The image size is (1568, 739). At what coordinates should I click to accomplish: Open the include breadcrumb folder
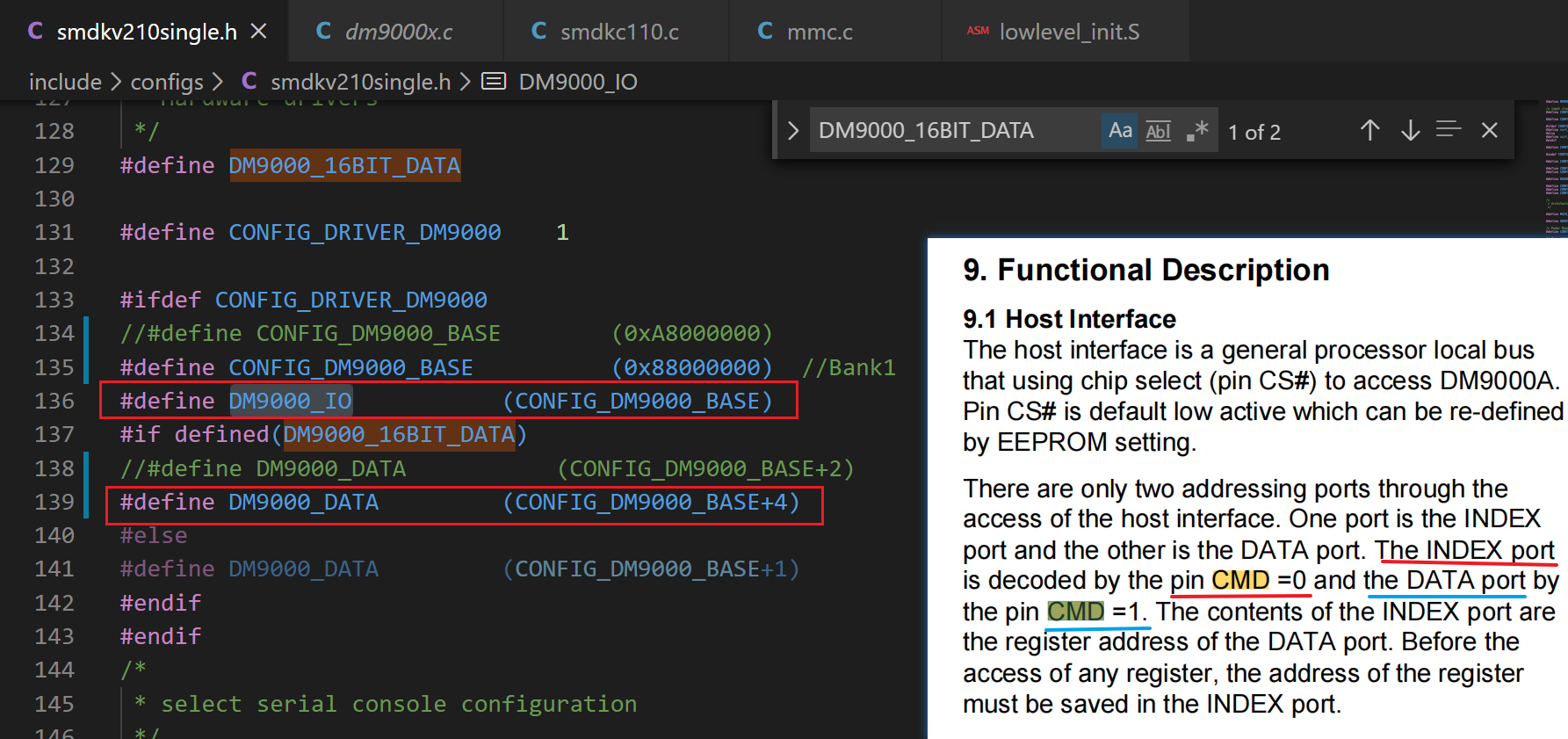(65, 82)
